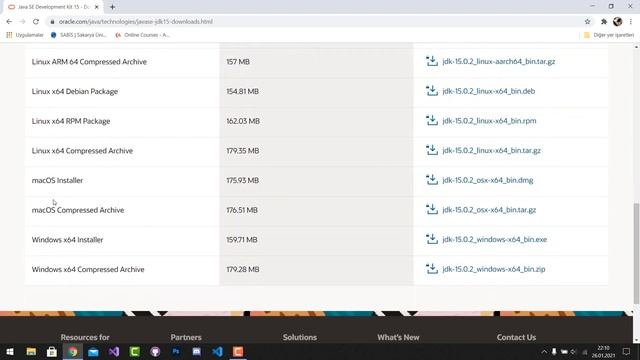Open Windows notification center

point(627,351)
